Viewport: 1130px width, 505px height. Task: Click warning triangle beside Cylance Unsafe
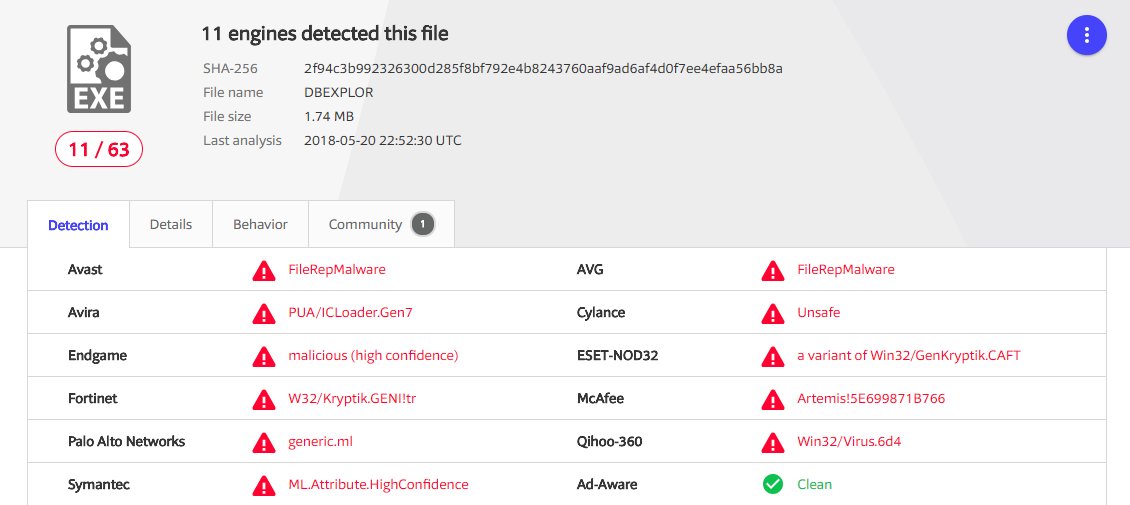[773, 313]
